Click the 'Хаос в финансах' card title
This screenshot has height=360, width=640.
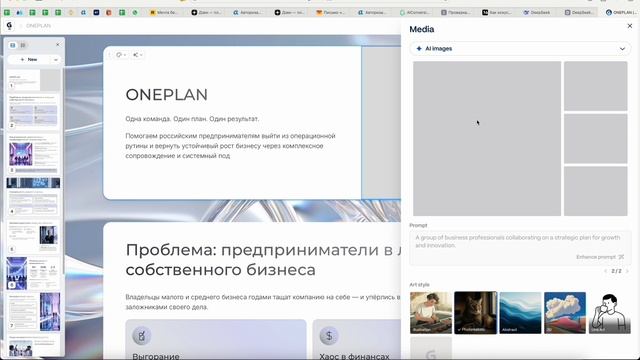pyautogui.click(x=354, y=356)
